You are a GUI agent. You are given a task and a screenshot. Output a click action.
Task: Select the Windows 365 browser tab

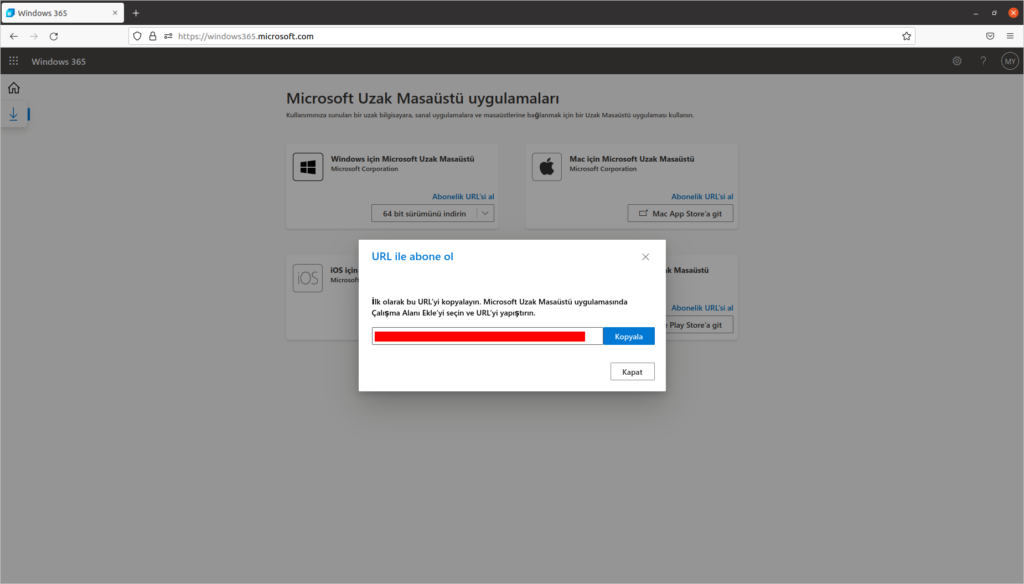(x=63, y=13)
